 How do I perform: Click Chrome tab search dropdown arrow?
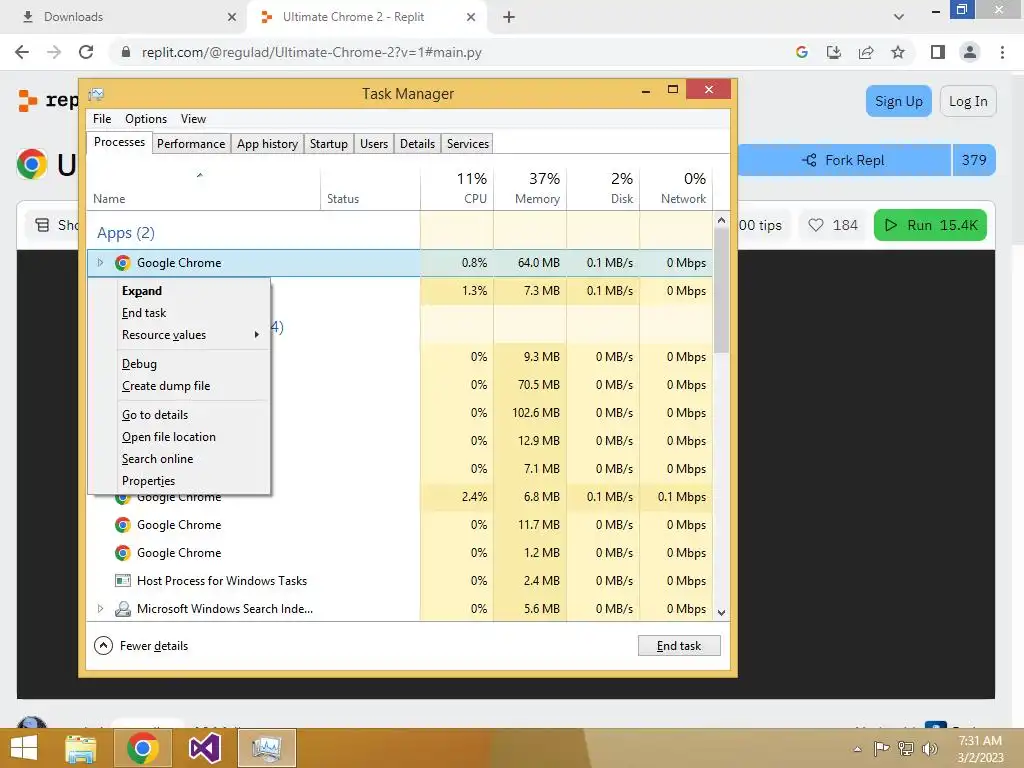tap(899, 17)
